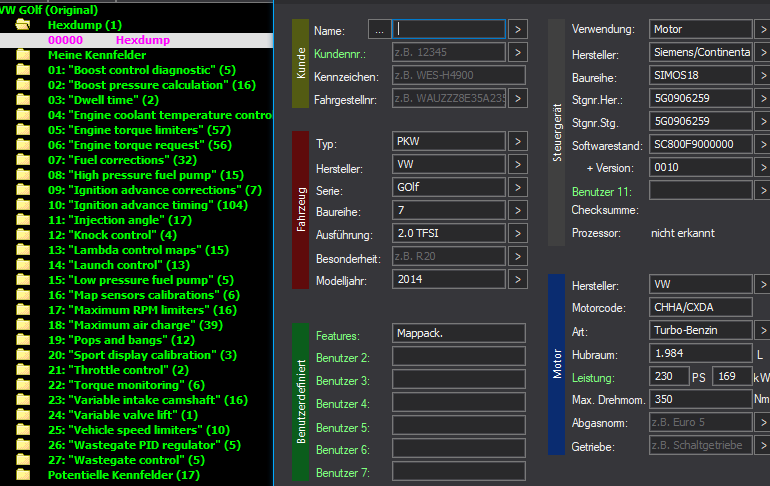Click folder icon of Fuel corrections
Image resolution: width=770 pixels, height=486 pixels.
point(23,160)
